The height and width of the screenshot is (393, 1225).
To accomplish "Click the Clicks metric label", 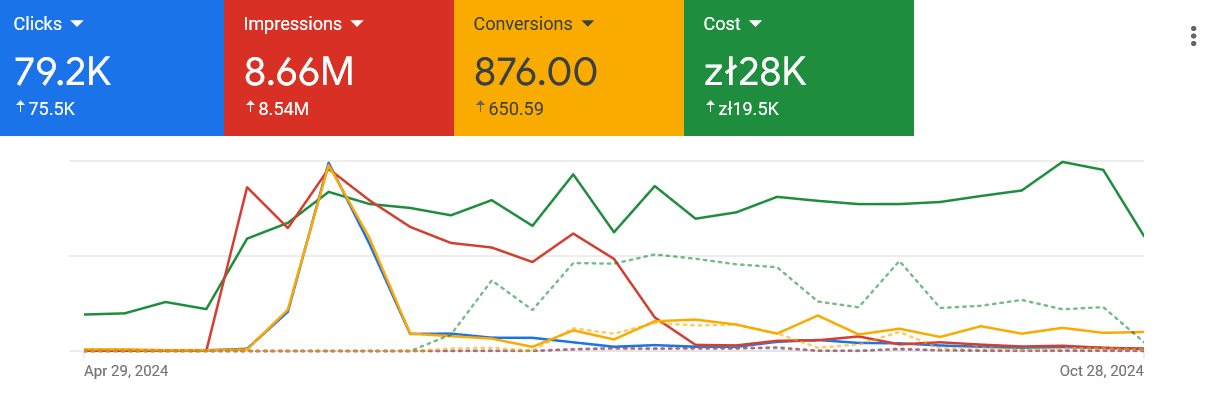I will click(x=38, y=24).
